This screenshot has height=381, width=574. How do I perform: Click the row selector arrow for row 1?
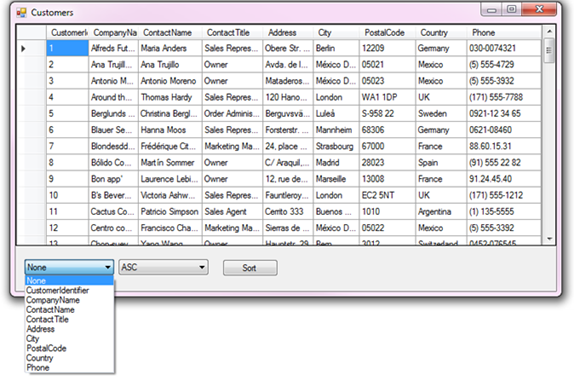(x=23, y=48)
